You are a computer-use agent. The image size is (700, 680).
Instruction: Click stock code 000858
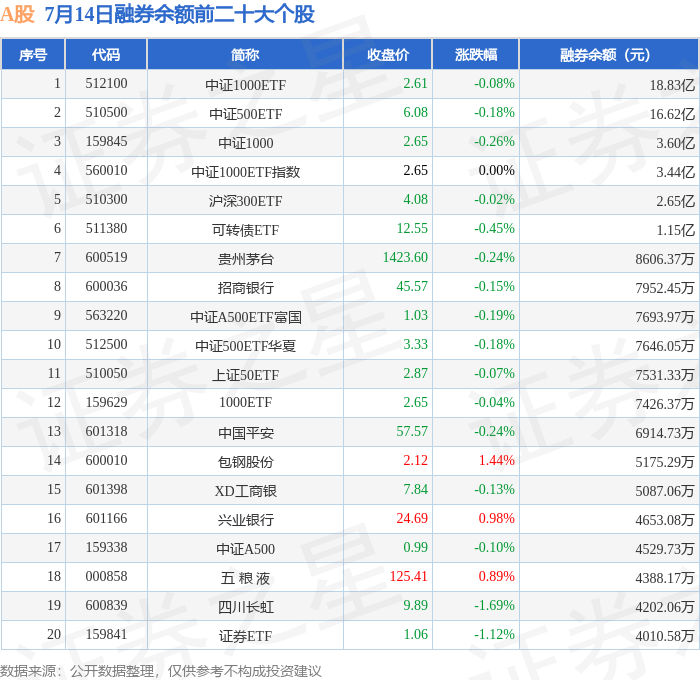tap(106, 577)
